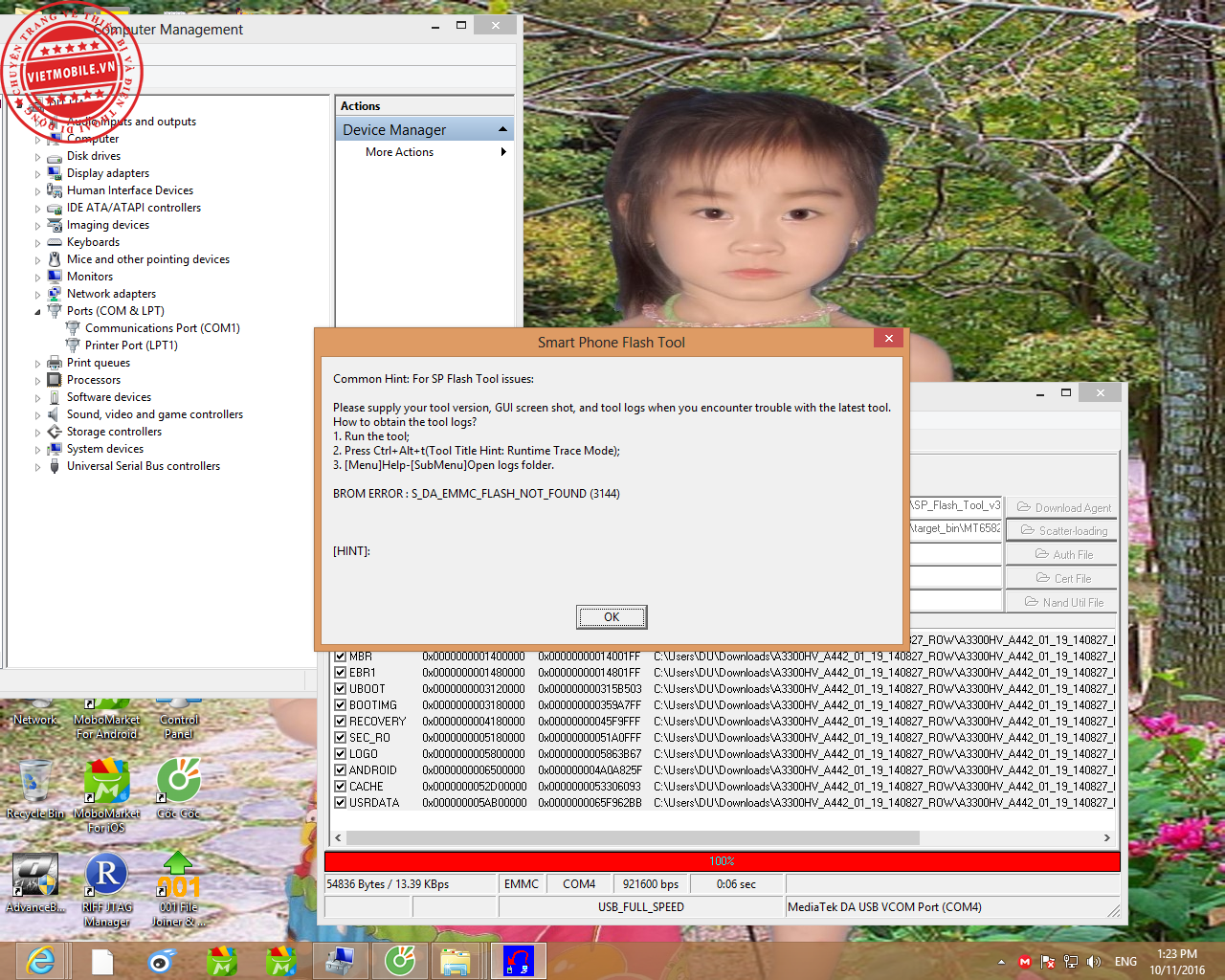The height and width of the screenshot is (980, 1225).
Task: Uncheck the BOOTIMG partition checkbox
Action: click(340, 705)
